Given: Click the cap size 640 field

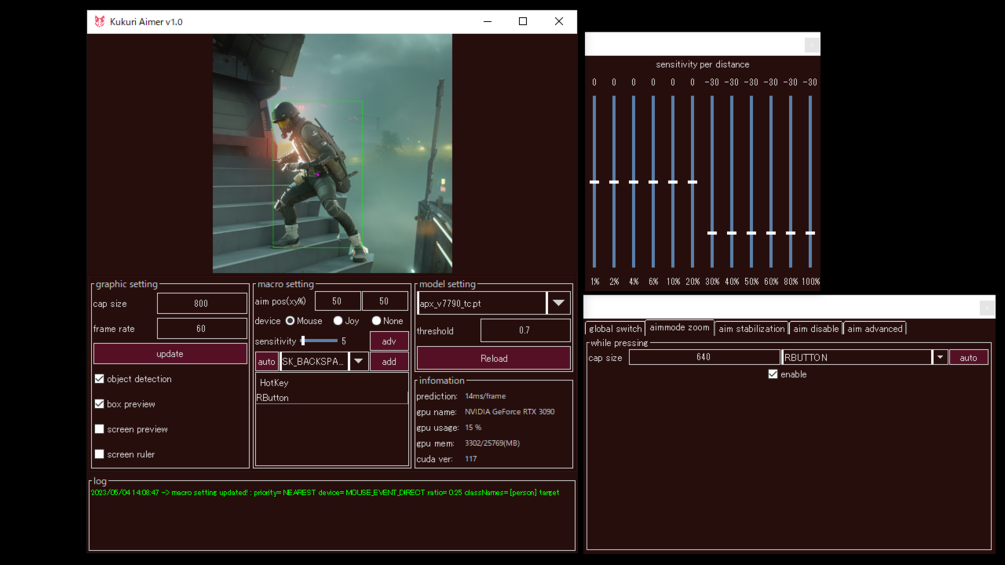Looking at the screenshot, I should coord(704,357).
